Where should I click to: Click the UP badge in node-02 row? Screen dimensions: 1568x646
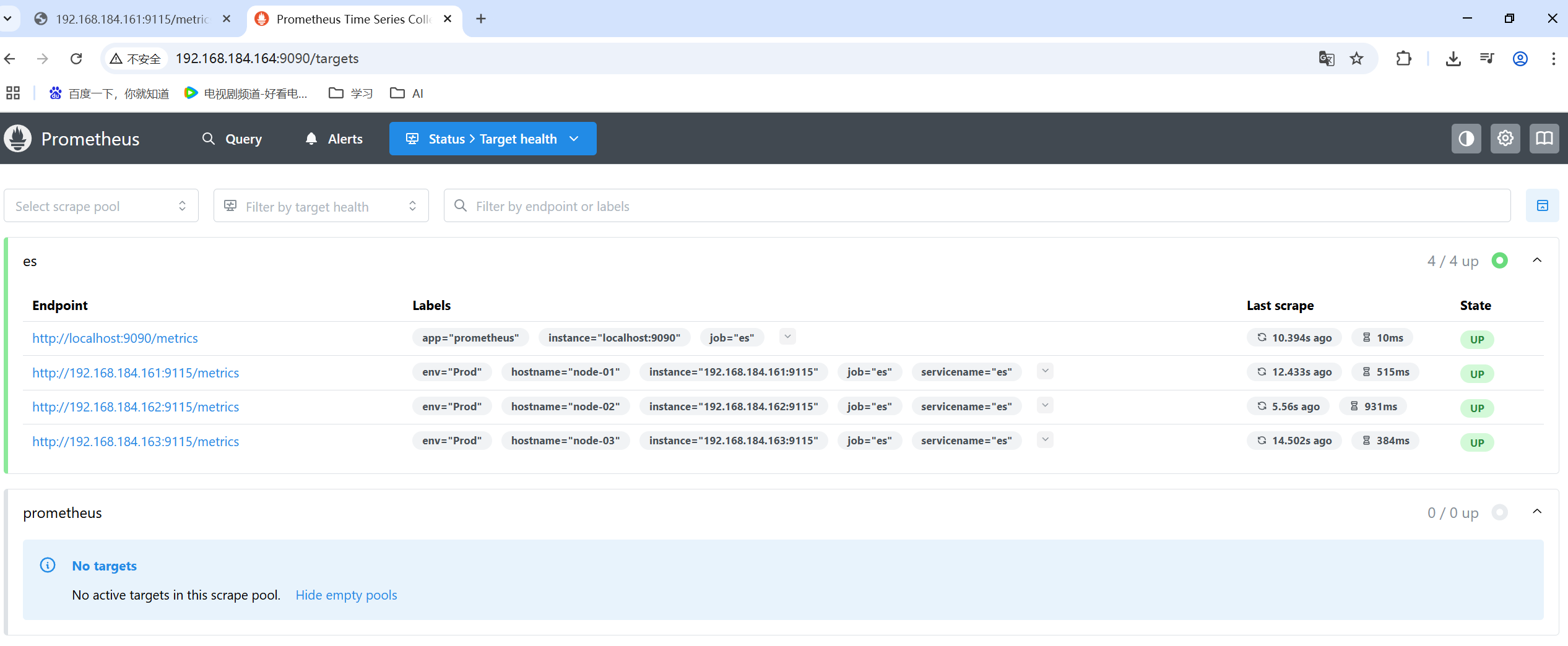click(1476, 408)
